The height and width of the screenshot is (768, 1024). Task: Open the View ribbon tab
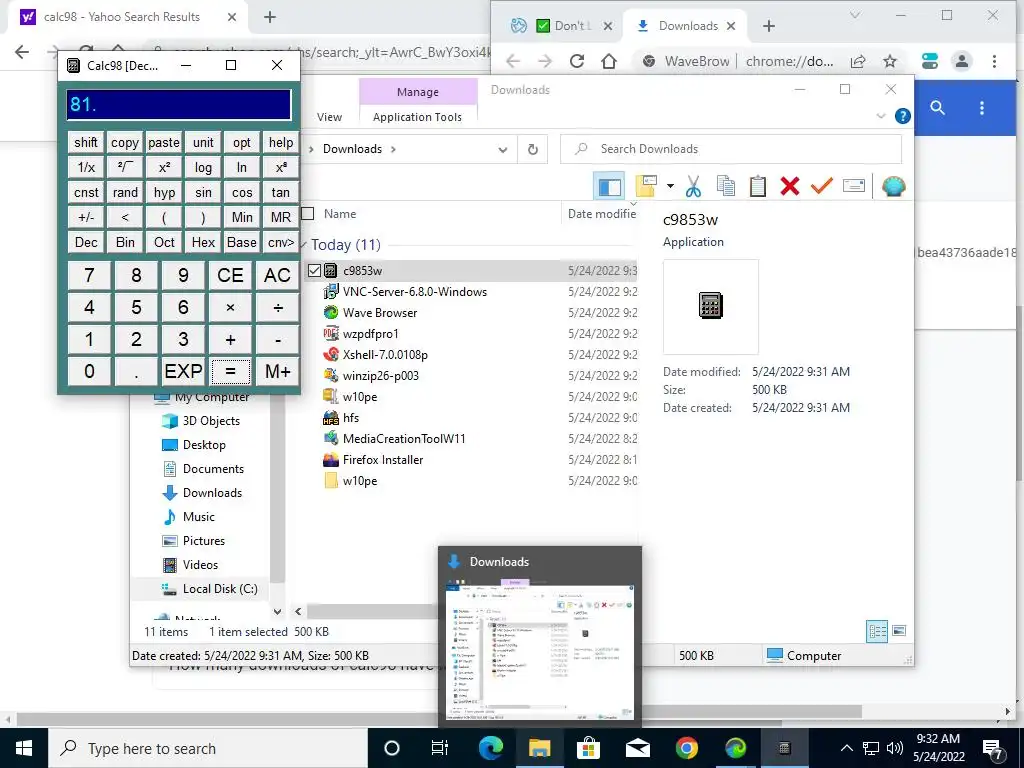pyautogui.click(x=329, y=117)
